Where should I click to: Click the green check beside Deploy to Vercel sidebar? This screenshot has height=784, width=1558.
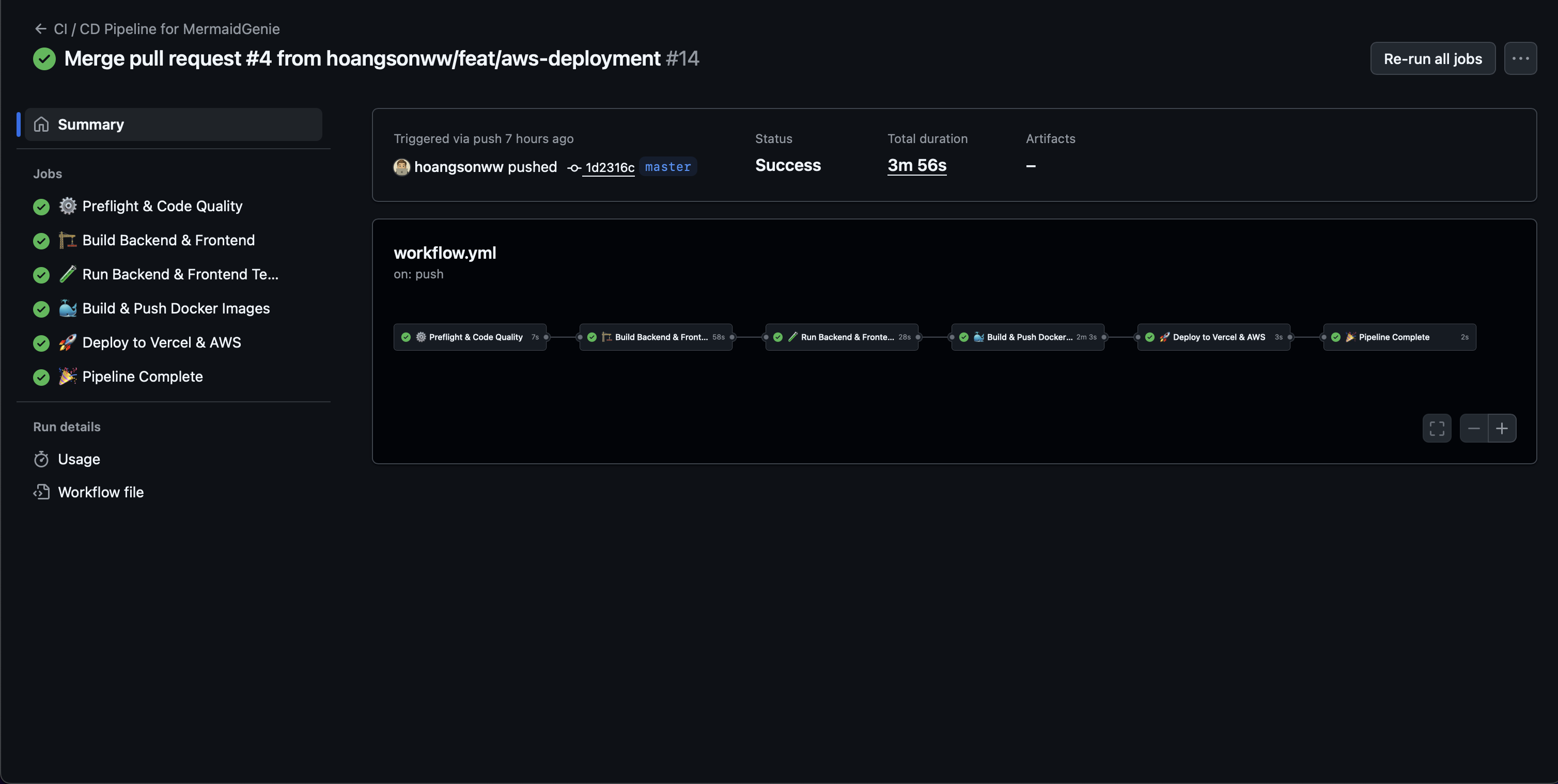click(x=41, y=343)
